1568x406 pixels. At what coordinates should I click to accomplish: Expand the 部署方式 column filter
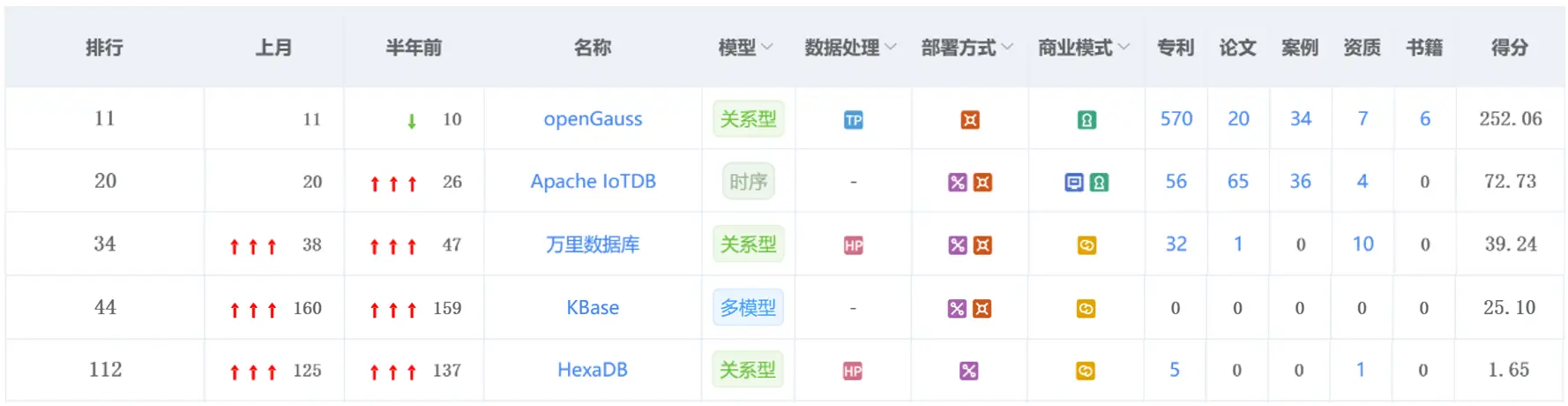[1007, 48]
